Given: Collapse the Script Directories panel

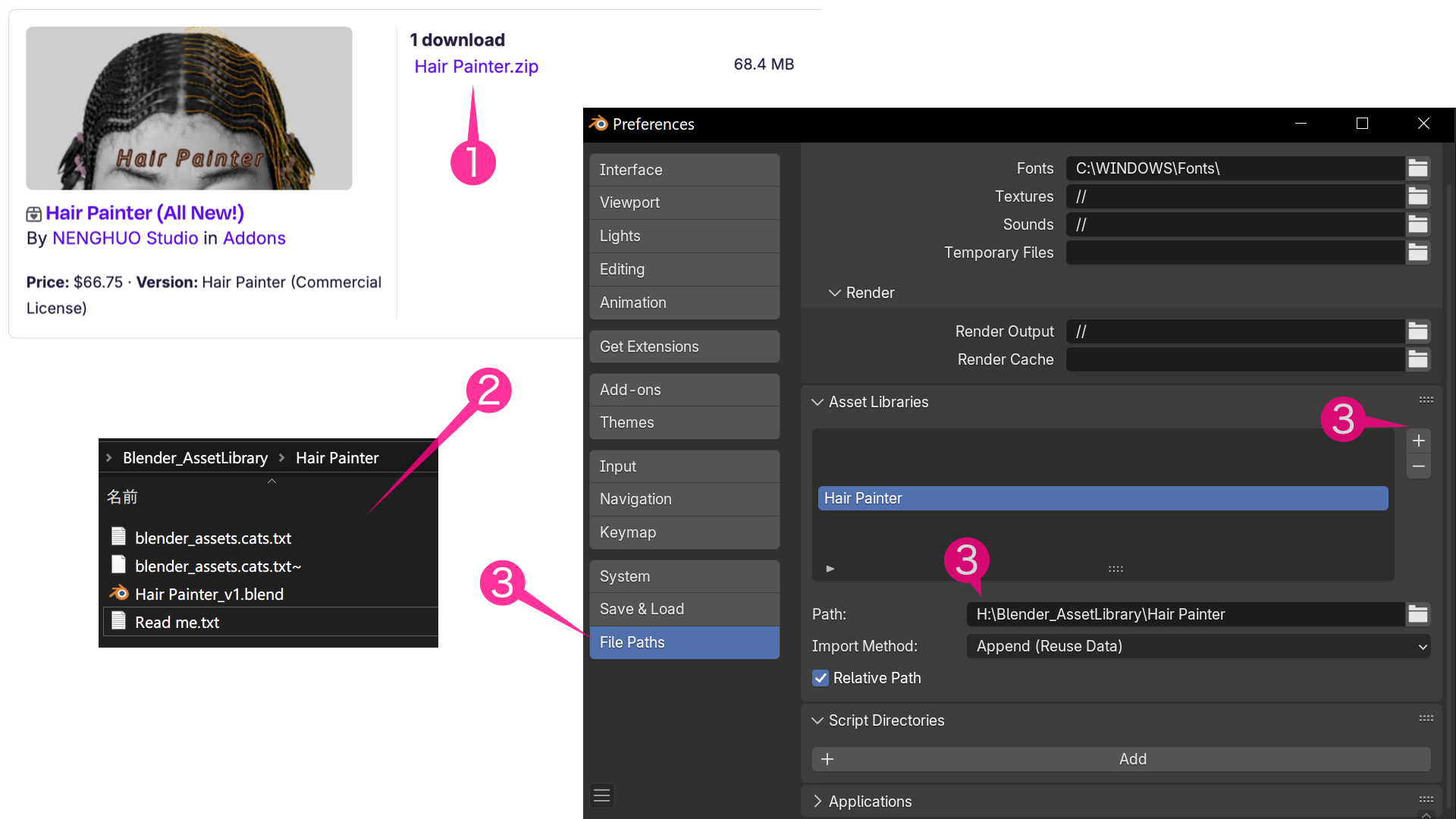Looking at the screenshot, I should tap(817, 720).
